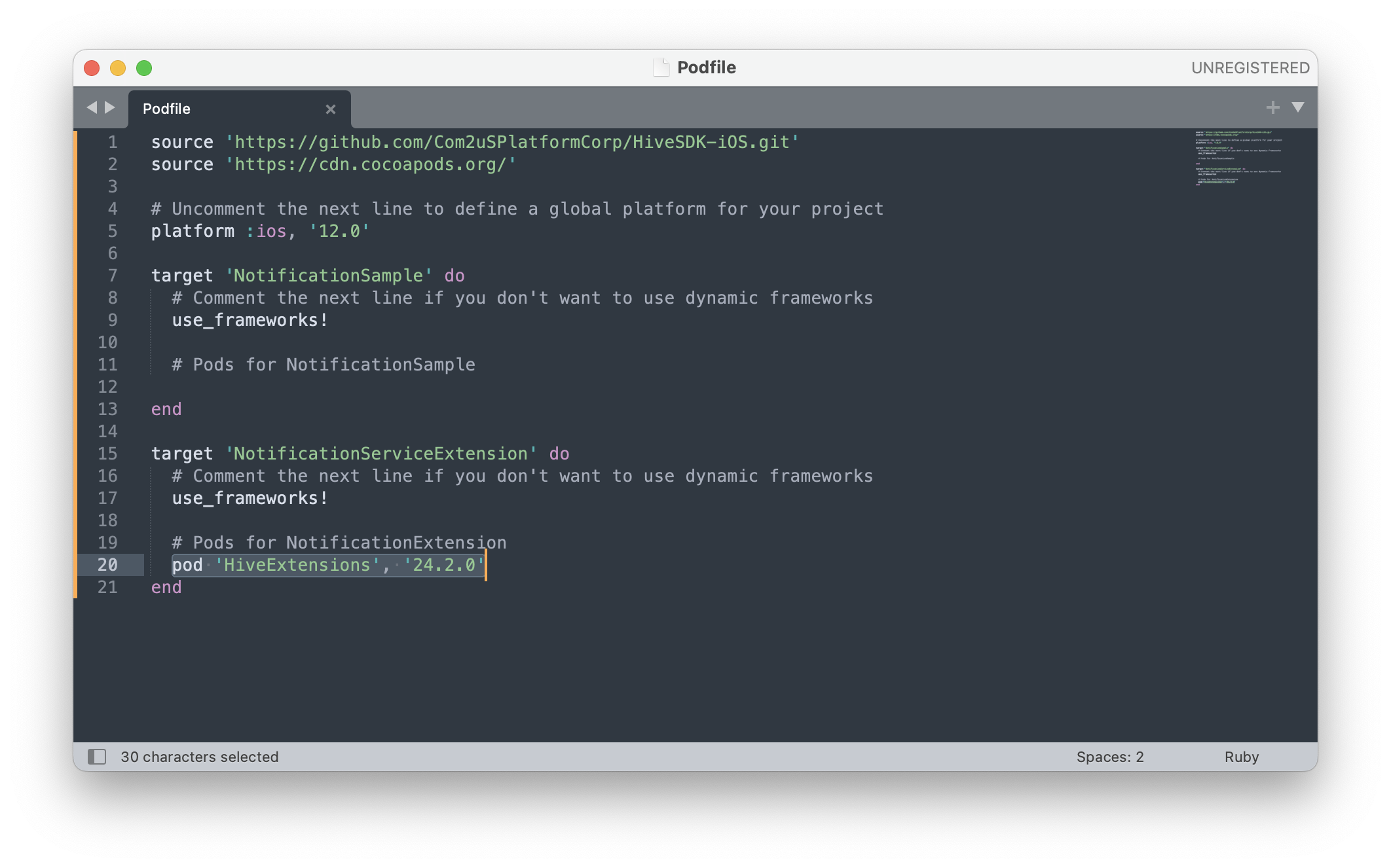The image size is (1391, 868).
Task: Click the '30 characters selected' status text
Action: (x=199, y=757)
